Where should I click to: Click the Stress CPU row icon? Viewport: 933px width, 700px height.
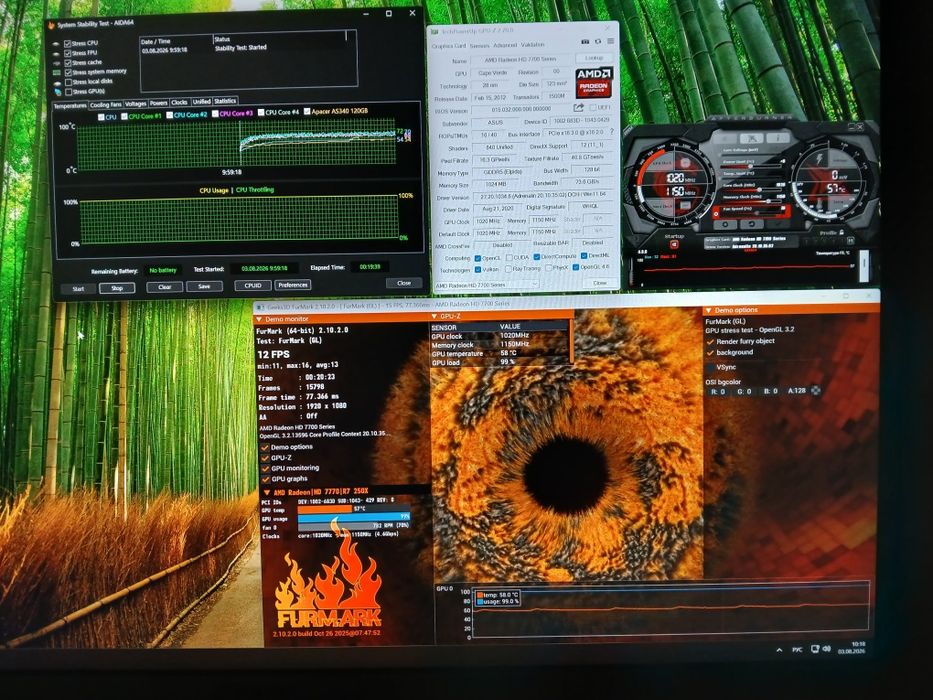(56, 44)
